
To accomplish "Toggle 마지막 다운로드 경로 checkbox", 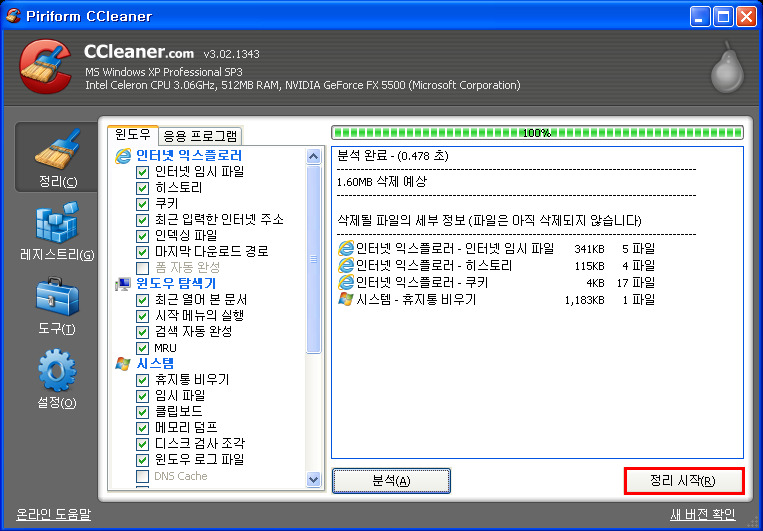I will (142, 253).
